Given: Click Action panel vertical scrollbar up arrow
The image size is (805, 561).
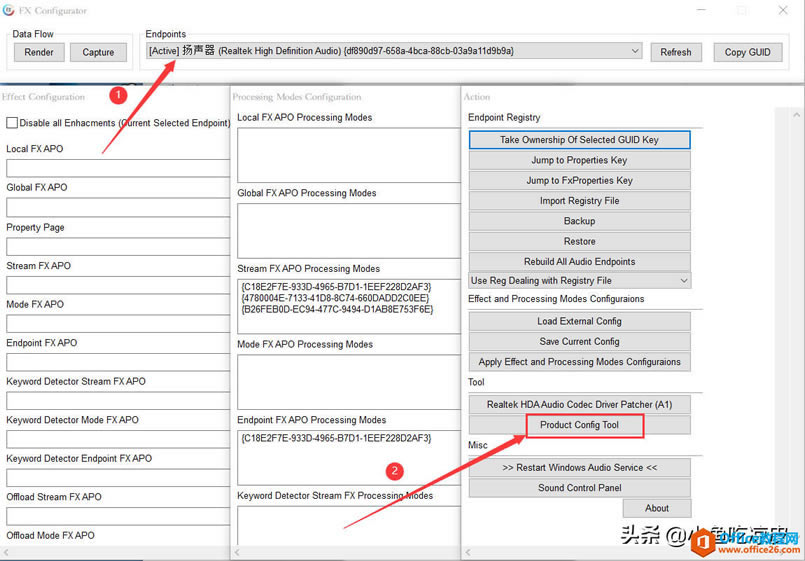Looking at the screenshot, I should [796, 115].
